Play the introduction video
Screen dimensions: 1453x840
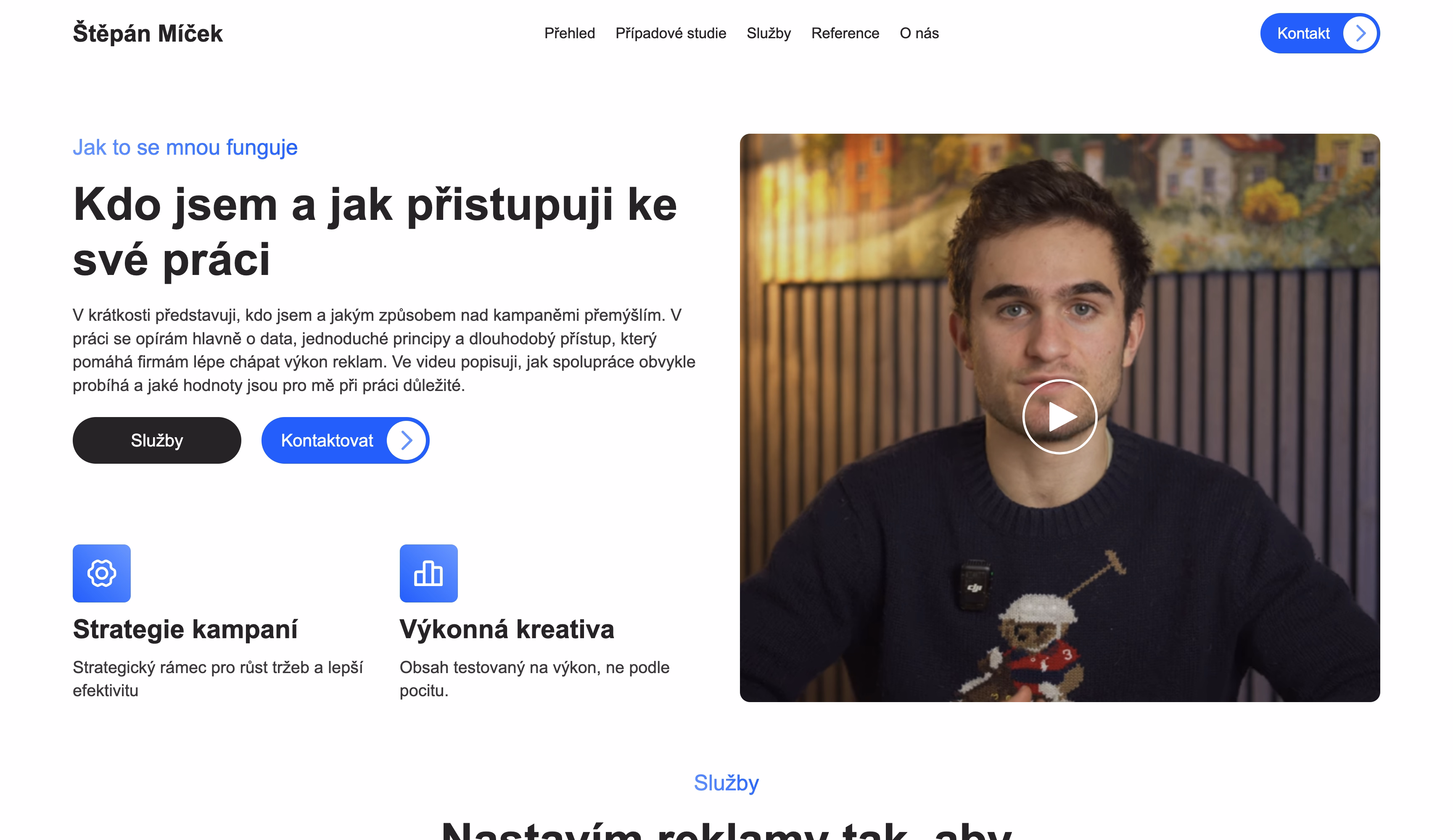[x=1059, y=416]
